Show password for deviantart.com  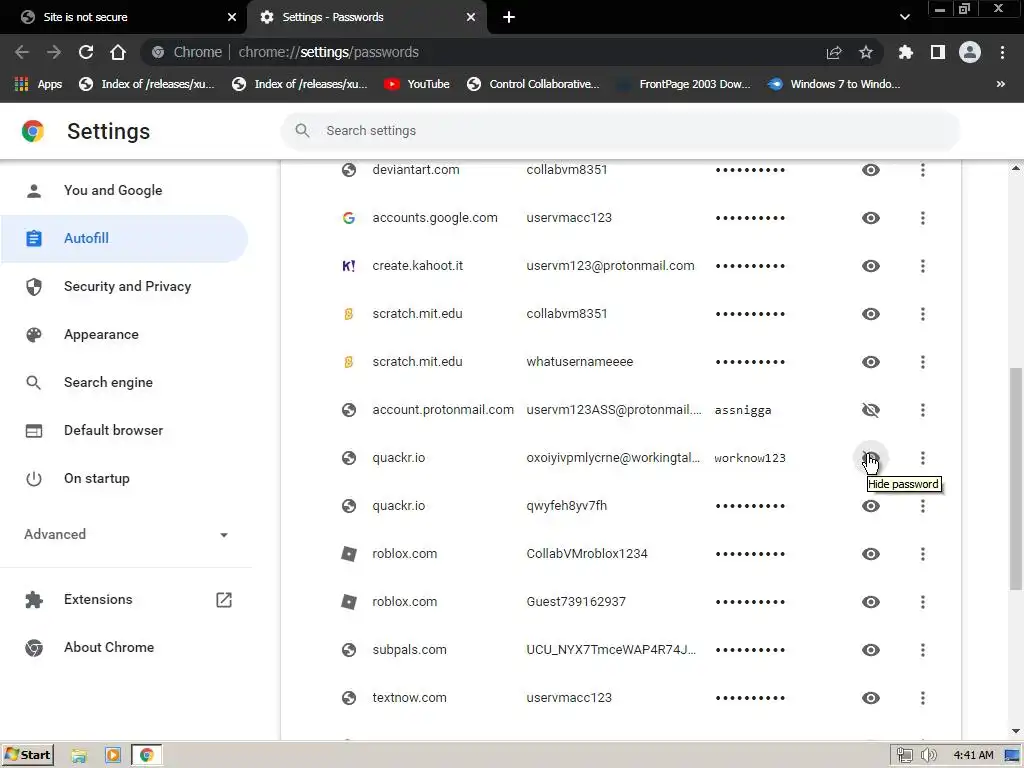pyautogui.click(x=871, y=170)
